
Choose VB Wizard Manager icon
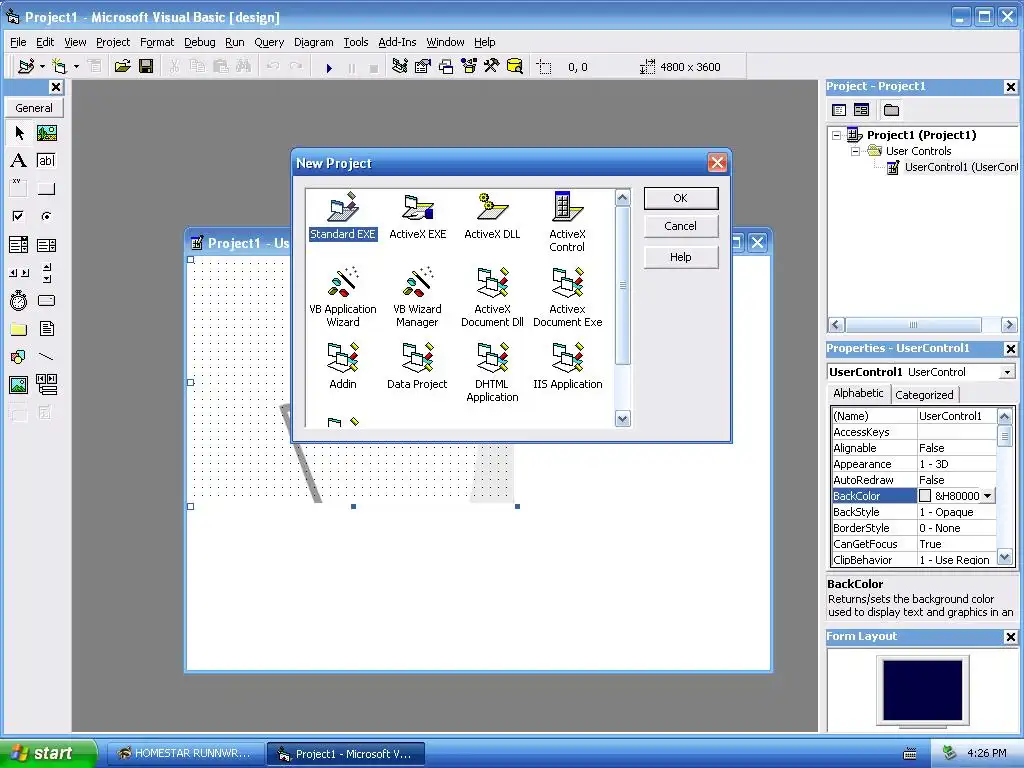coord(417,297)
